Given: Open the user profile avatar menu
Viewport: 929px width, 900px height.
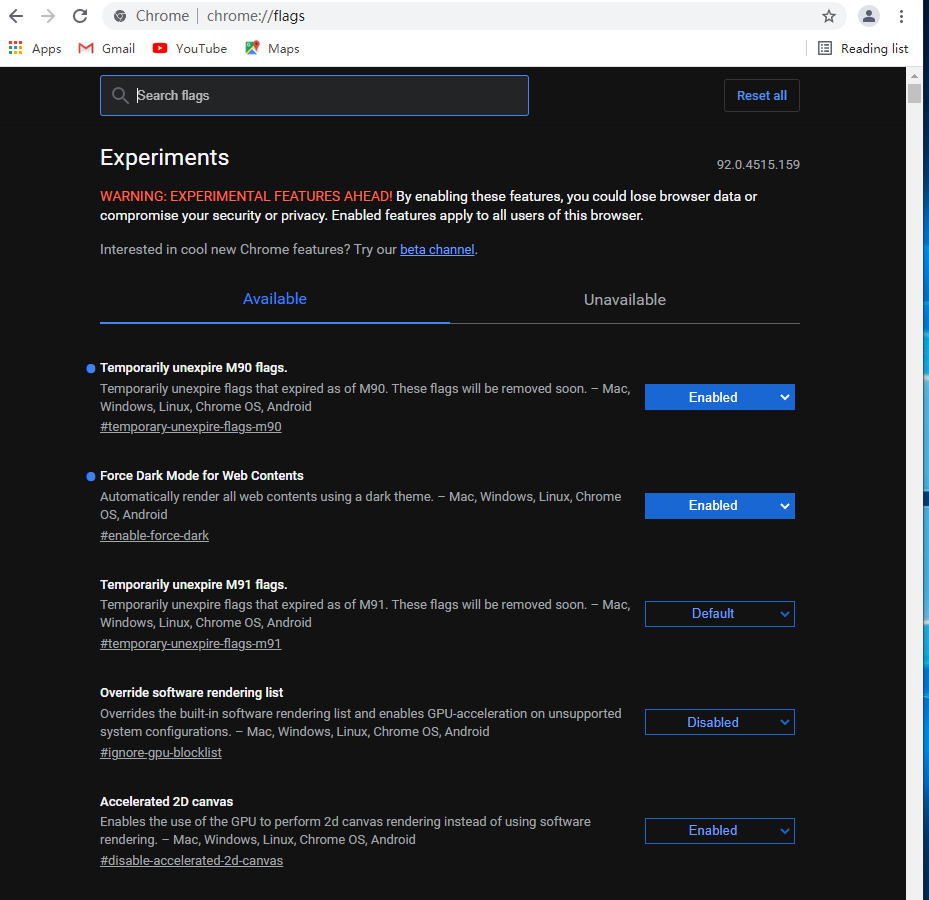Looking at the screenshot, I should 869,16.
